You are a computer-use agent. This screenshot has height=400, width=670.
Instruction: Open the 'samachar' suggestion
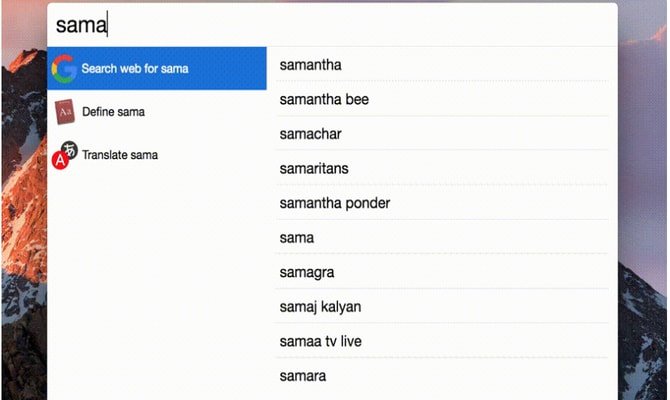442,134
